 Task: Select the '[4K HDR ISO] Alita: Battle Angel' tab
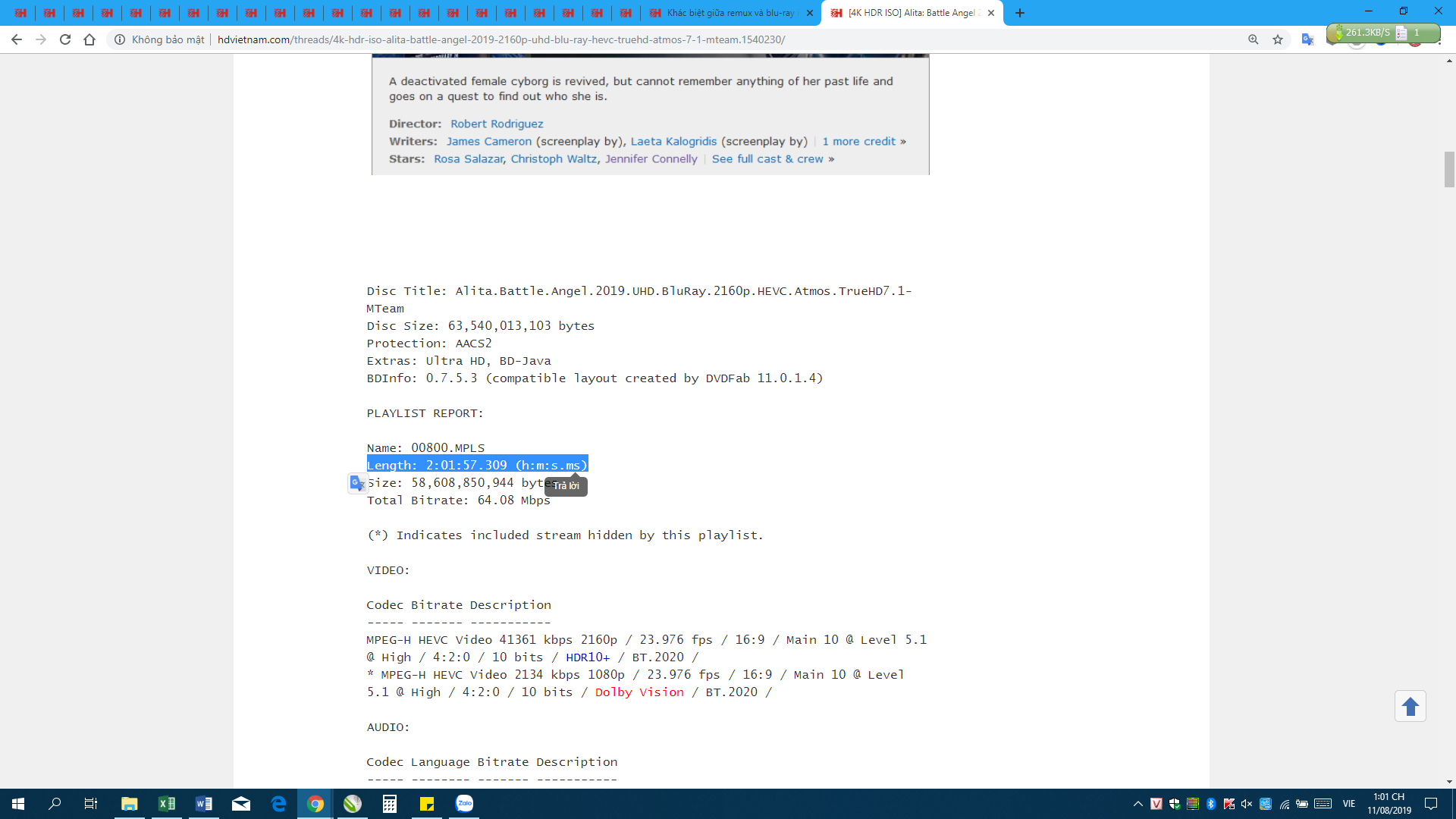912,13
